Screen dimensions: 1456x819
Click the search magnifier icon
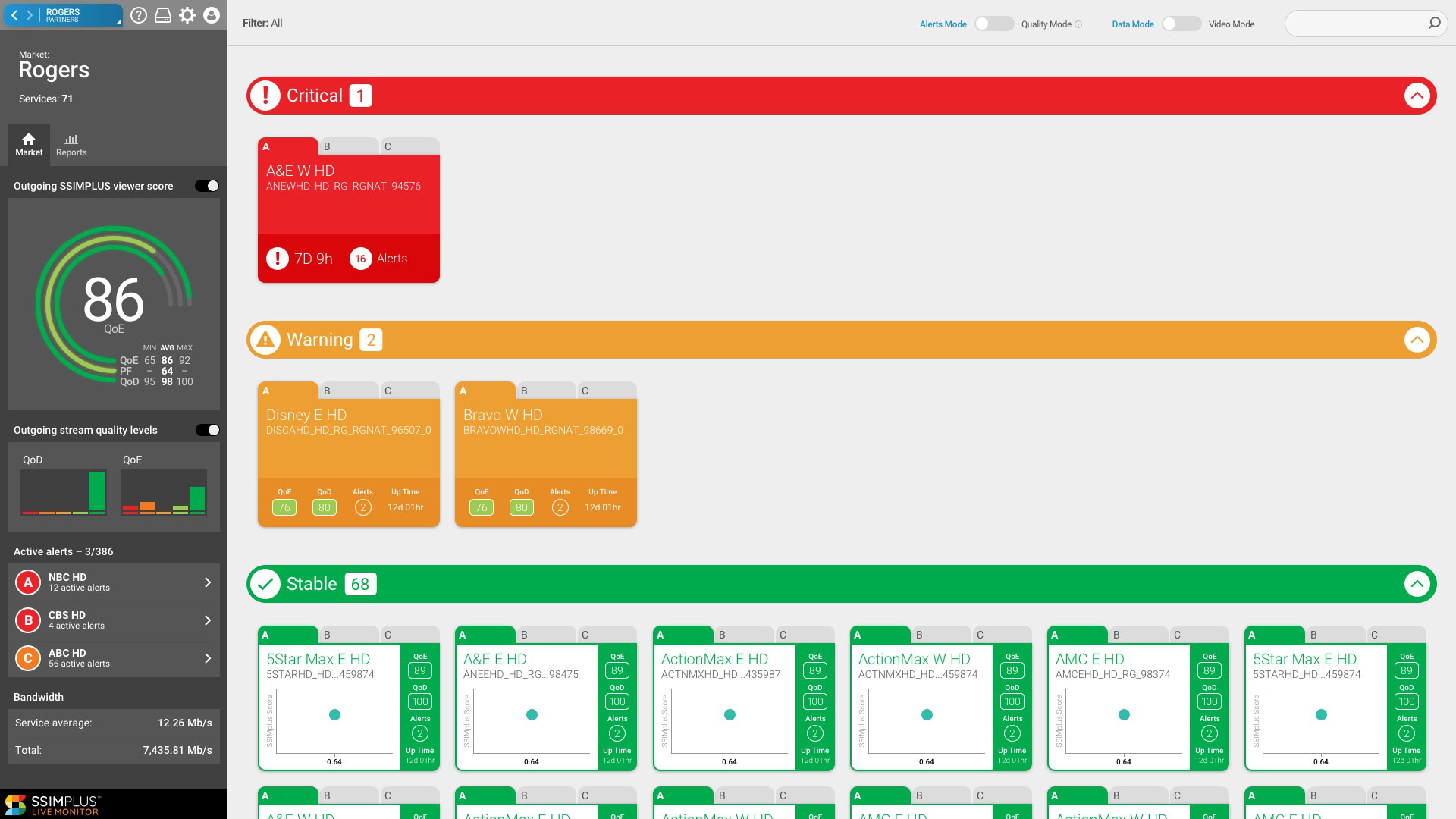click(x=1434, y=24)
